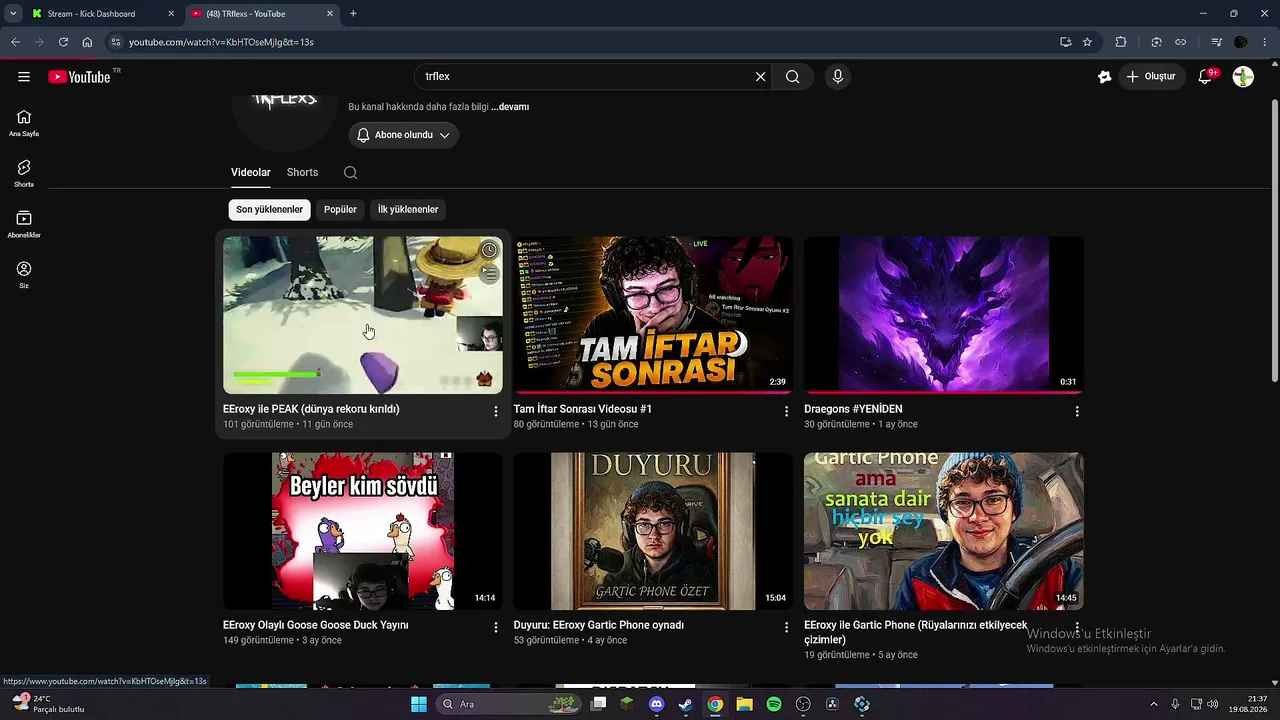The width and height of the screenshot is (1280, 720).
Task: Open the YouTube guide hamburger menu
Action: [x=24, y=77]
